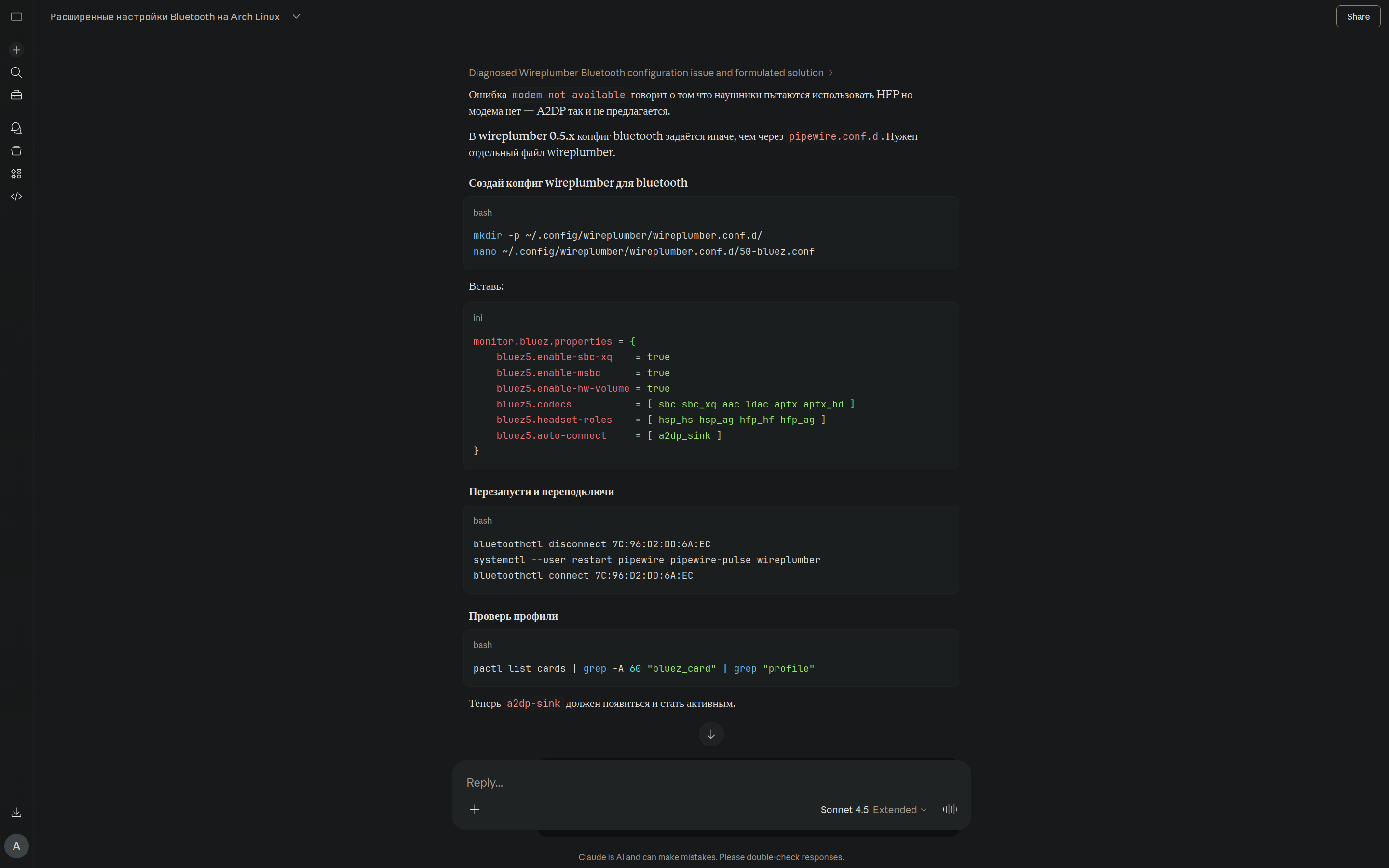Click the Share button
The width and height of the screenshot is (1389, 868).
point(1358,17)
